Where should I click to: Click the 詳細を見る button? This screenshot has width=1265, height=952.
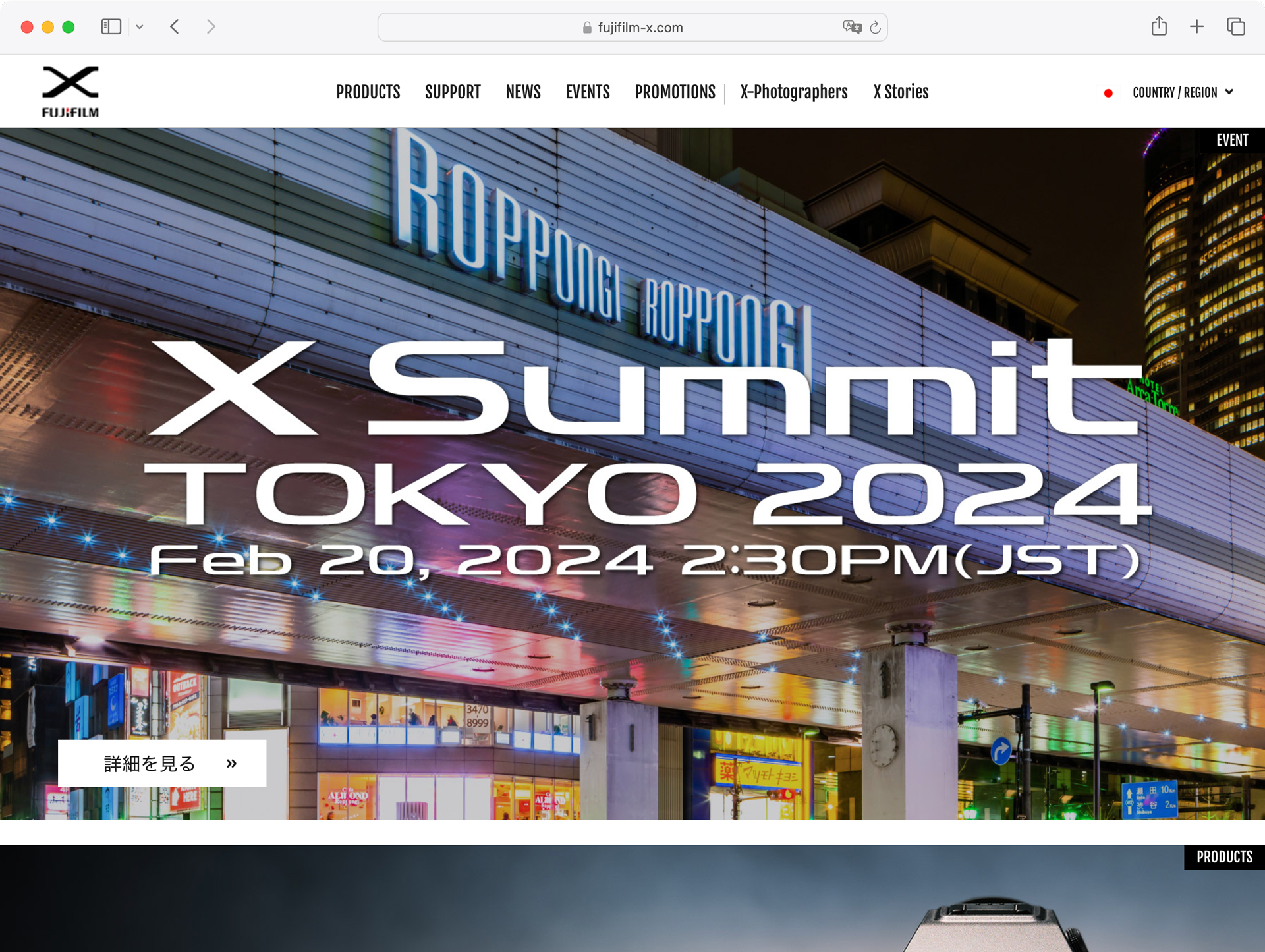click(162, 763)
